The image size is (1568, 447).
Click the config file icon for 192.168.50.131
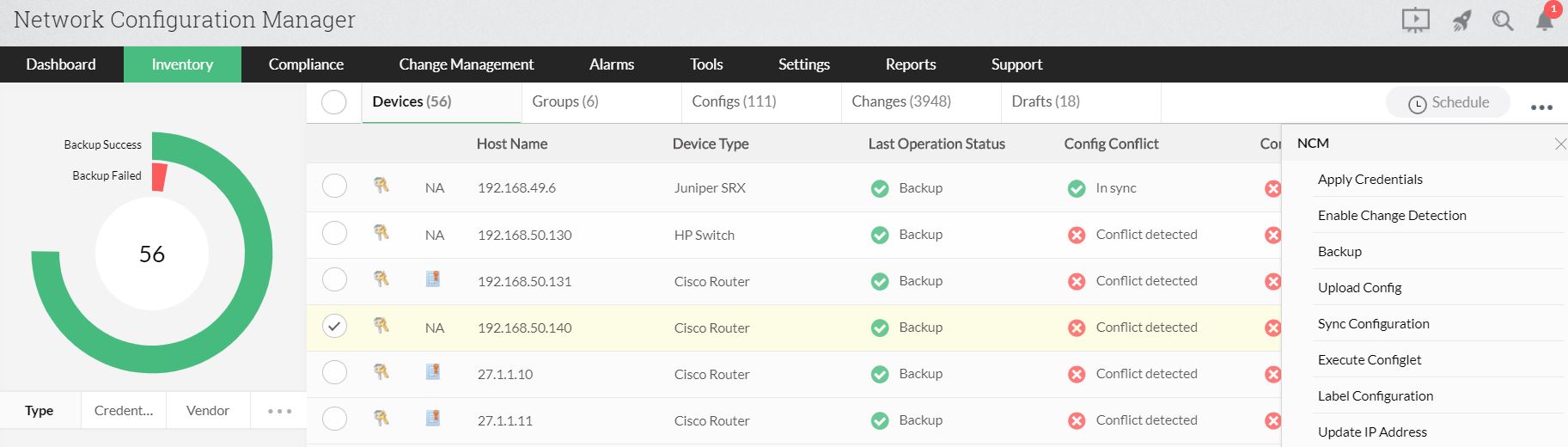point(433,279)
